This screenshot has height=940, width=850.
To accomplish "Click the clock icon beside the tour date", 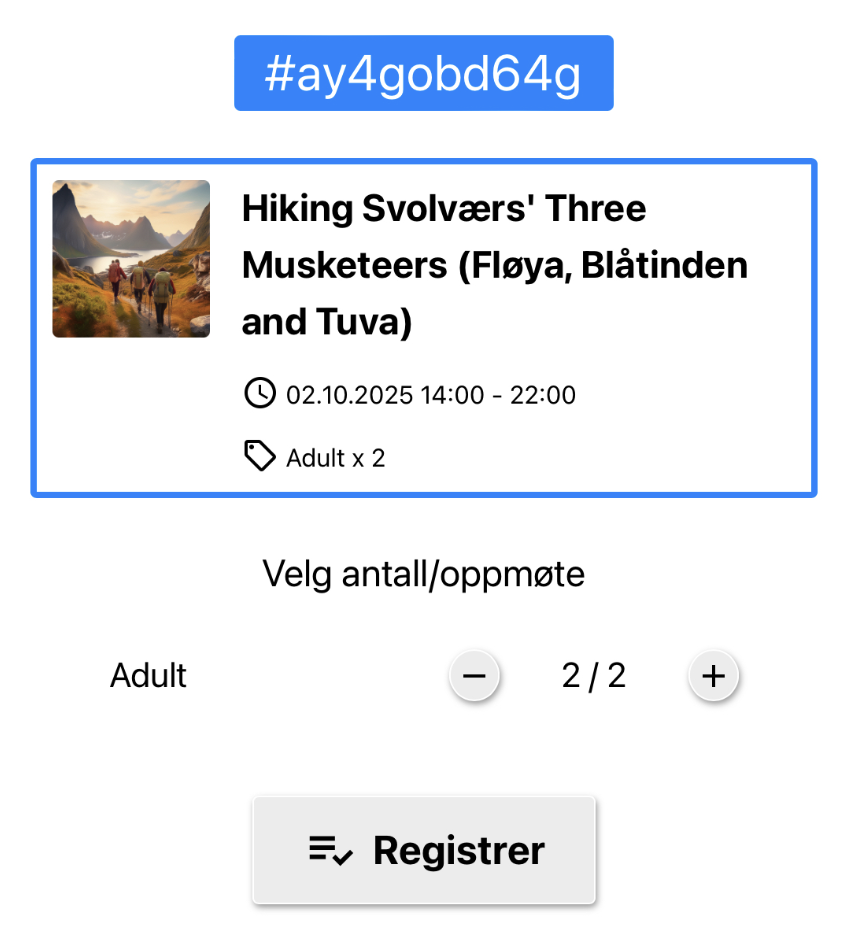I will tap(259, 393).
